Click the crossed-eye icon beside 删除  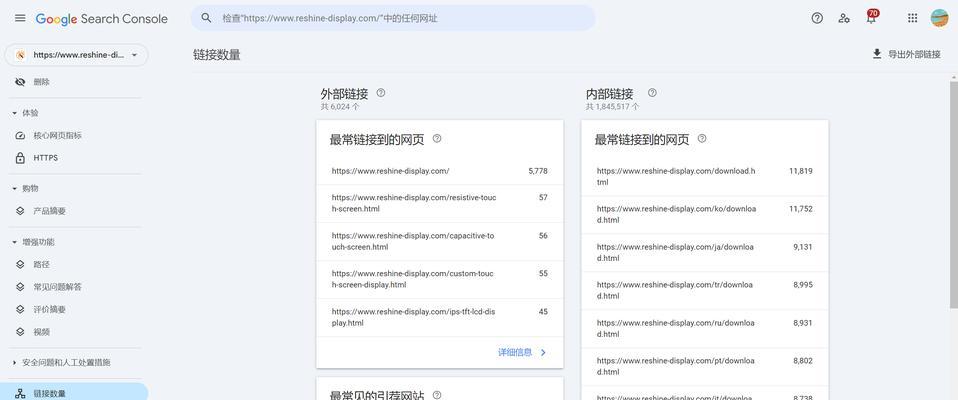(x=20, y=82)
